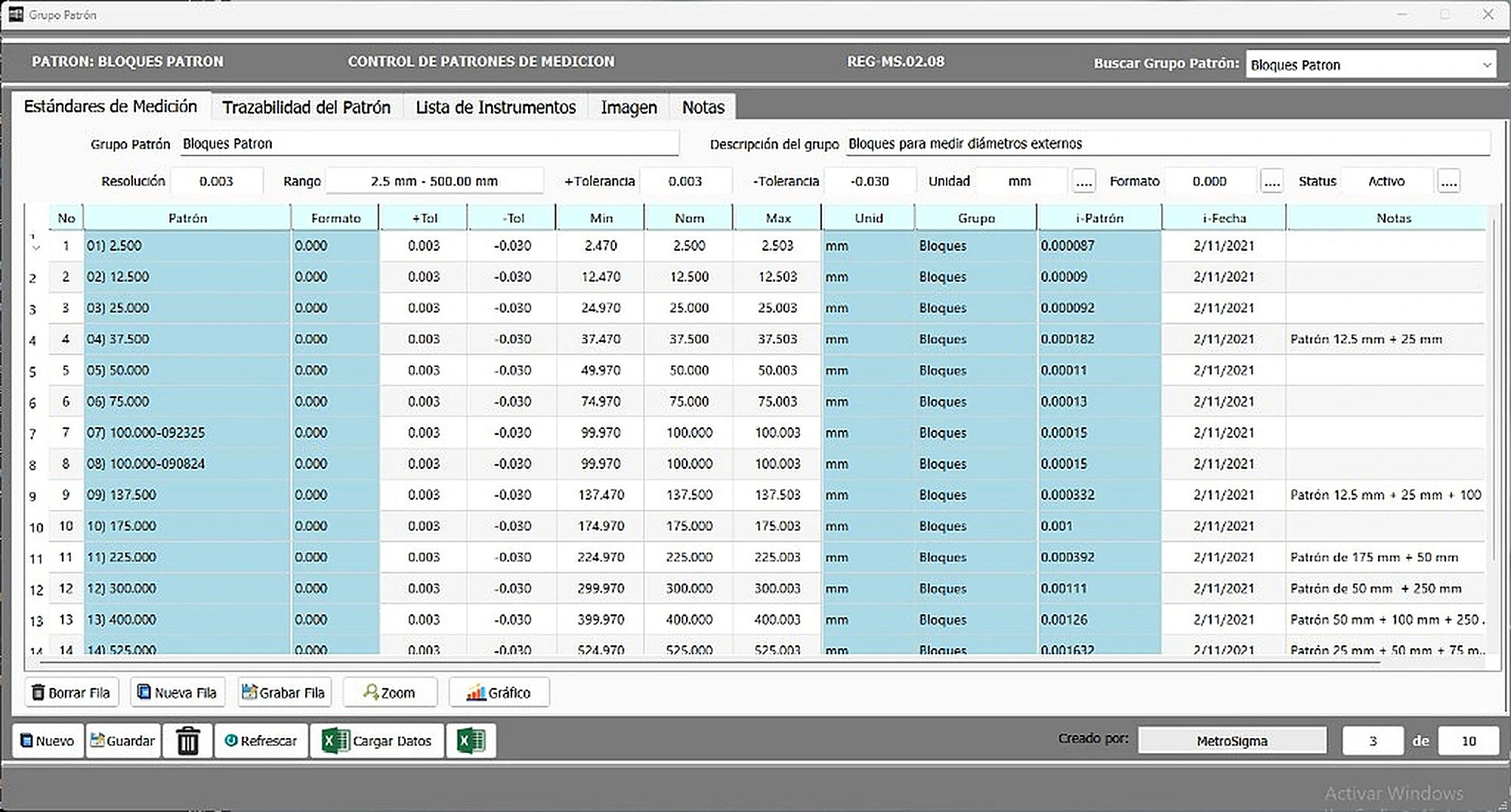The width and height of the screenshot is (1511, 812).
Task: Click Nom value 400.000
Action: (689, 619)
